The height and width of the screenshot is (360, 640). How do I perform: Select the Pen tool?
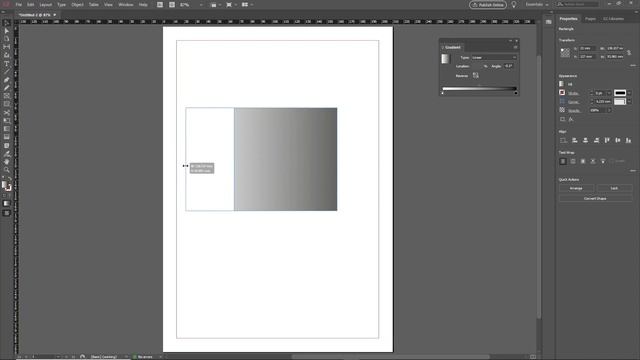[7, 80]
